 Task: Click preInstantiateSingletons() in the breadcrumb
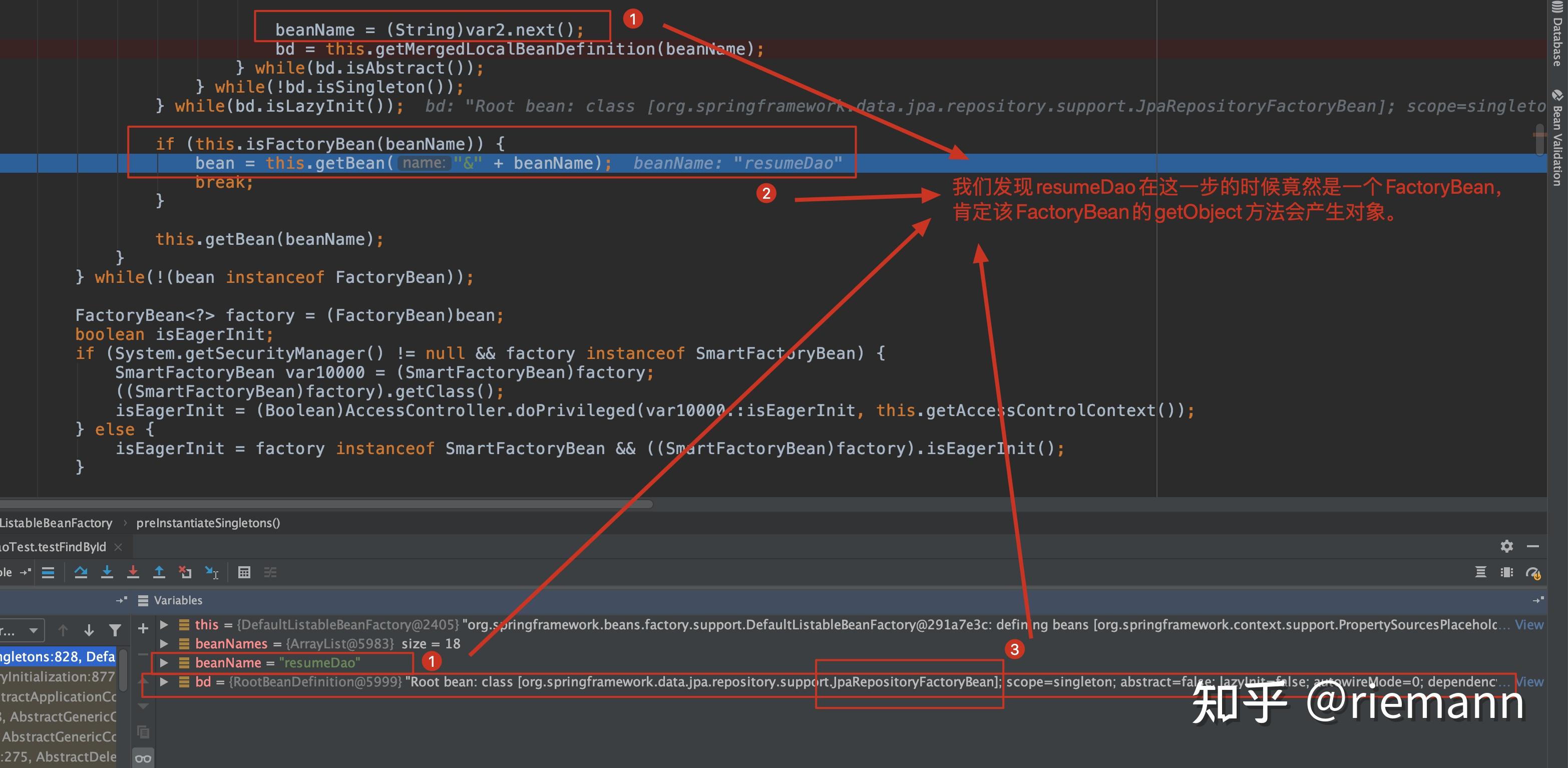[x=208, y=523]
